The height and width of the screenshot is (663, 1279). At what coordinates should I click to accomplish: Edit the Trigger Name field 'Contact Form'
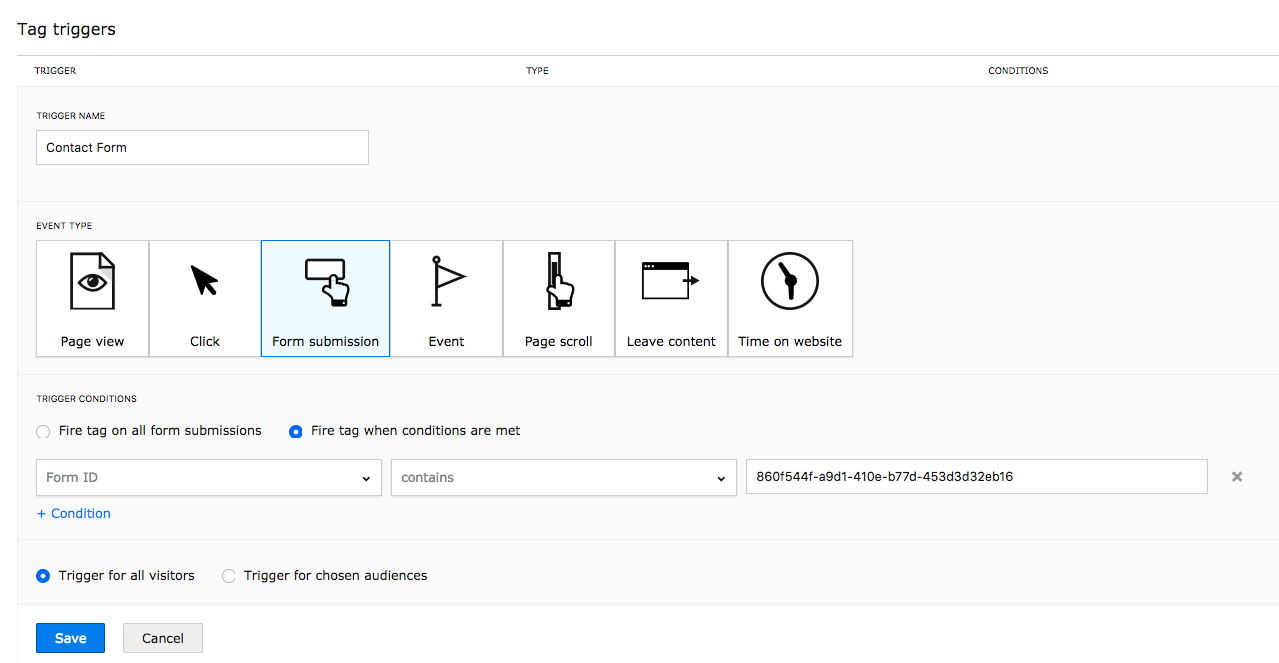click(x=202, y=147)
